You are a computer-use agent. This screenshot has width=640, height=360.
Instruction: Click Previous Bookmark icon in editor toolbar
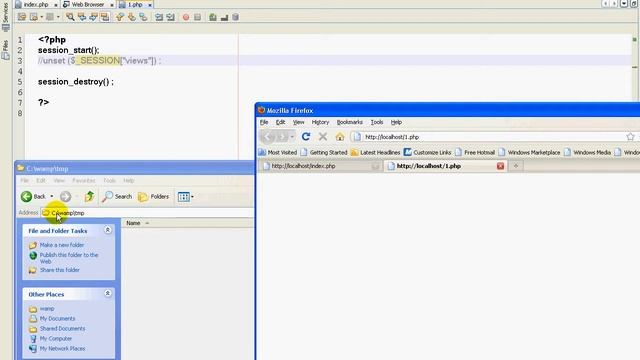click(x=120, y=17)
